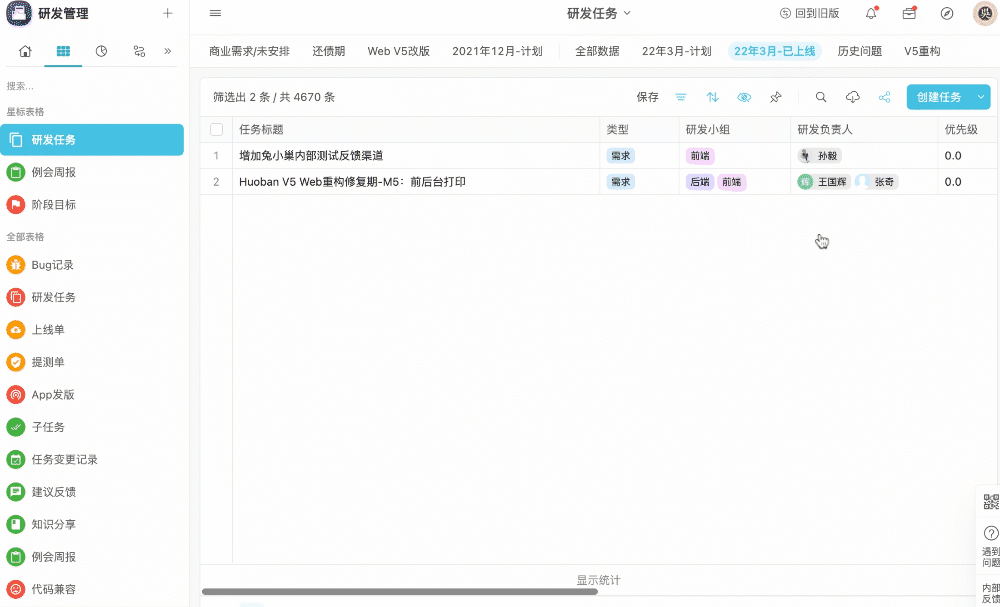This screenshot has height=607, width=1000.
Task: Click the horizontal scrollbar at table bottom
Action: [400, 592]
